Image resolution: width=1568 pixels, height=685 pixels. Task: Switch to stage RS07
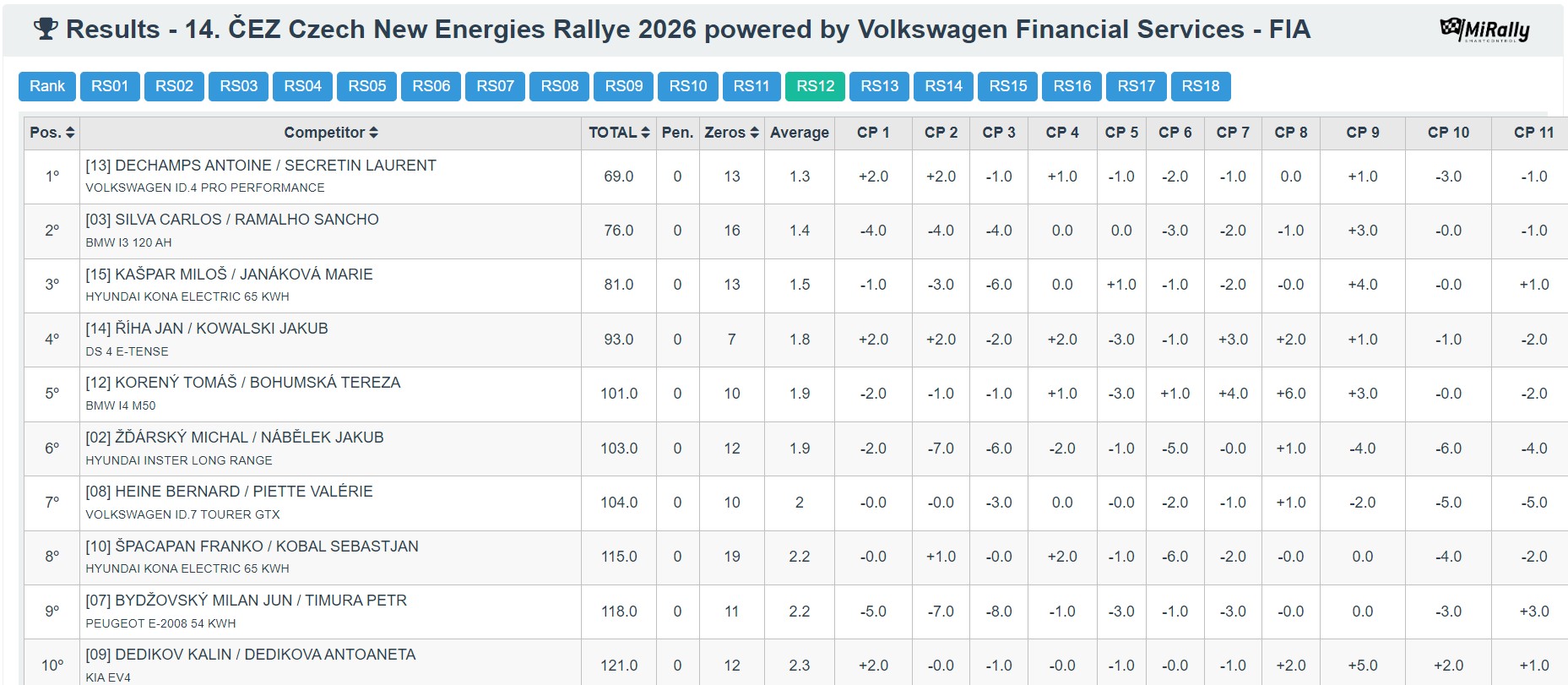(495, 86)
